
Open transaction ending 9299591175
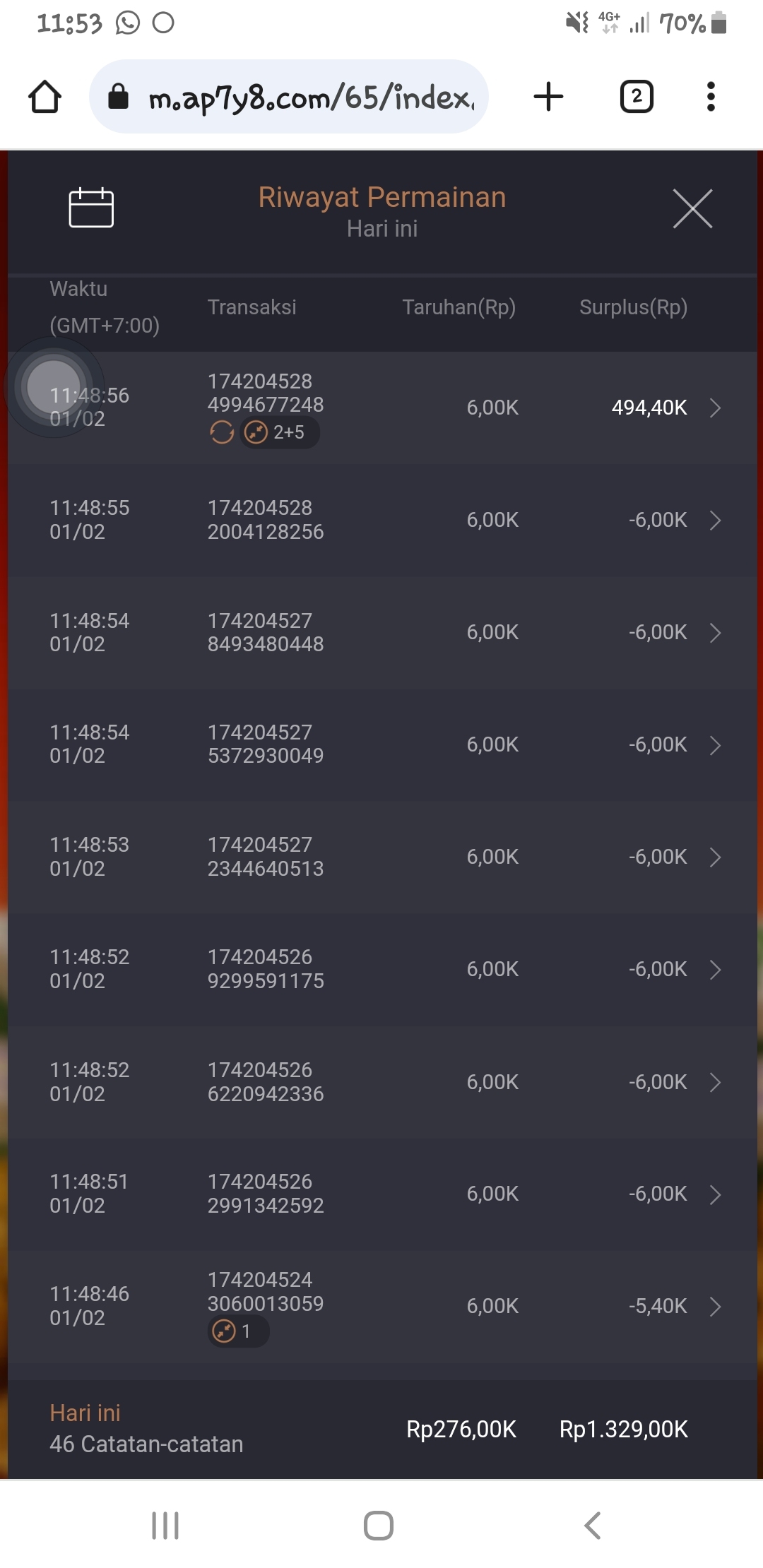266,969
